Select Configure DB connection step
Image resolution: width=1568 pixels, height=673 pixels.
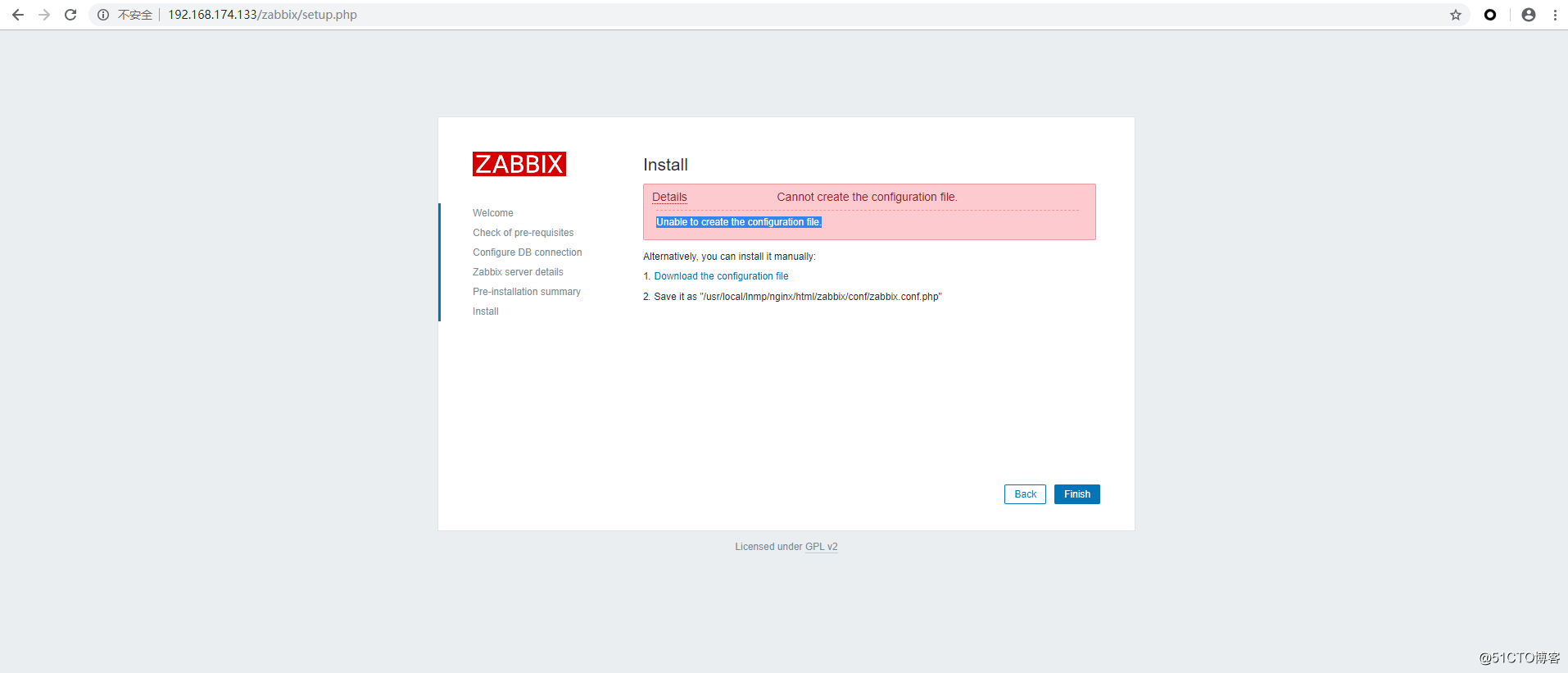(x=527, y=252)
